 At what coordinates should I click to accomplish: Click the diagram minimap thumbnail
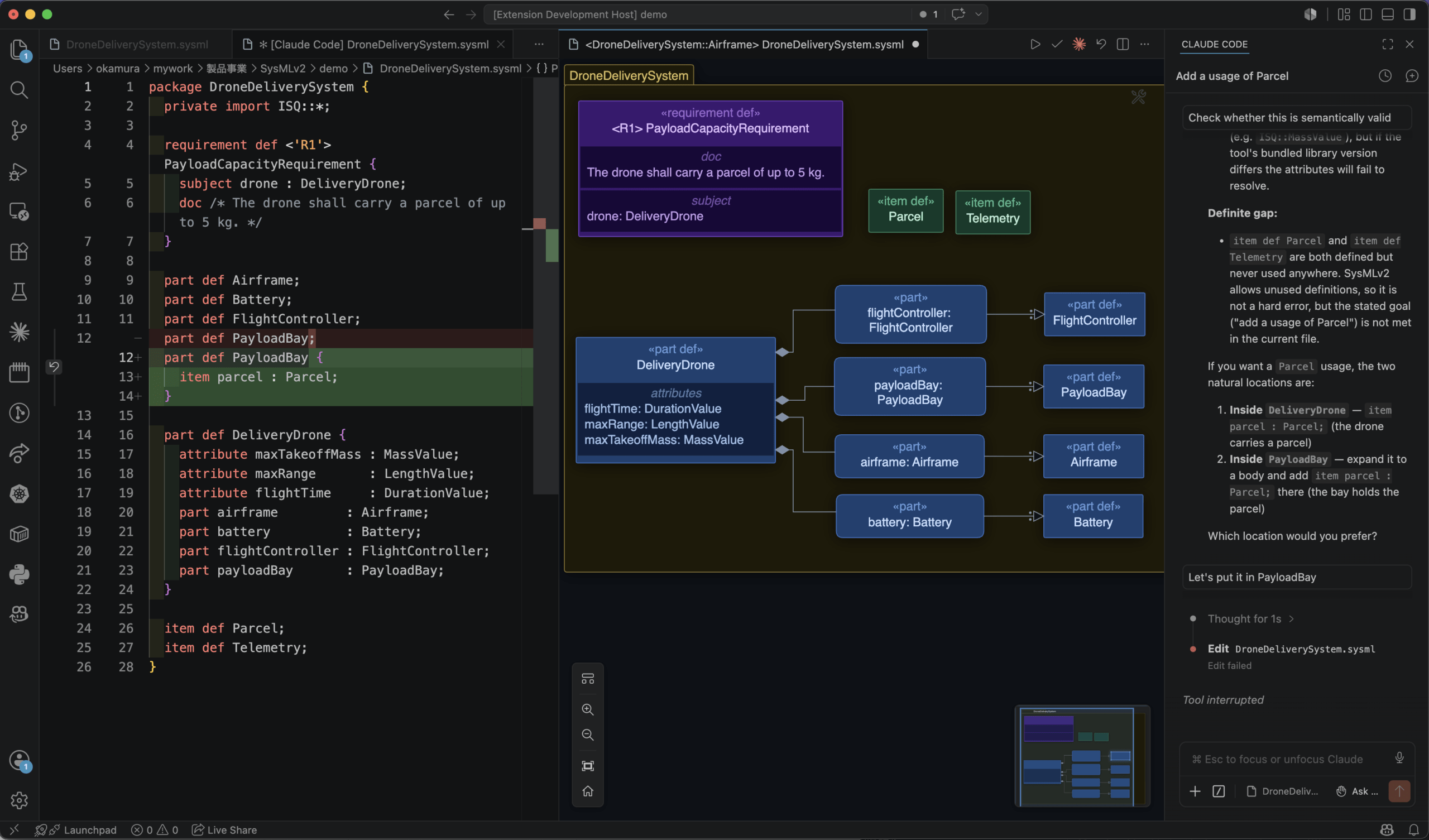(x=1082, y=756)
